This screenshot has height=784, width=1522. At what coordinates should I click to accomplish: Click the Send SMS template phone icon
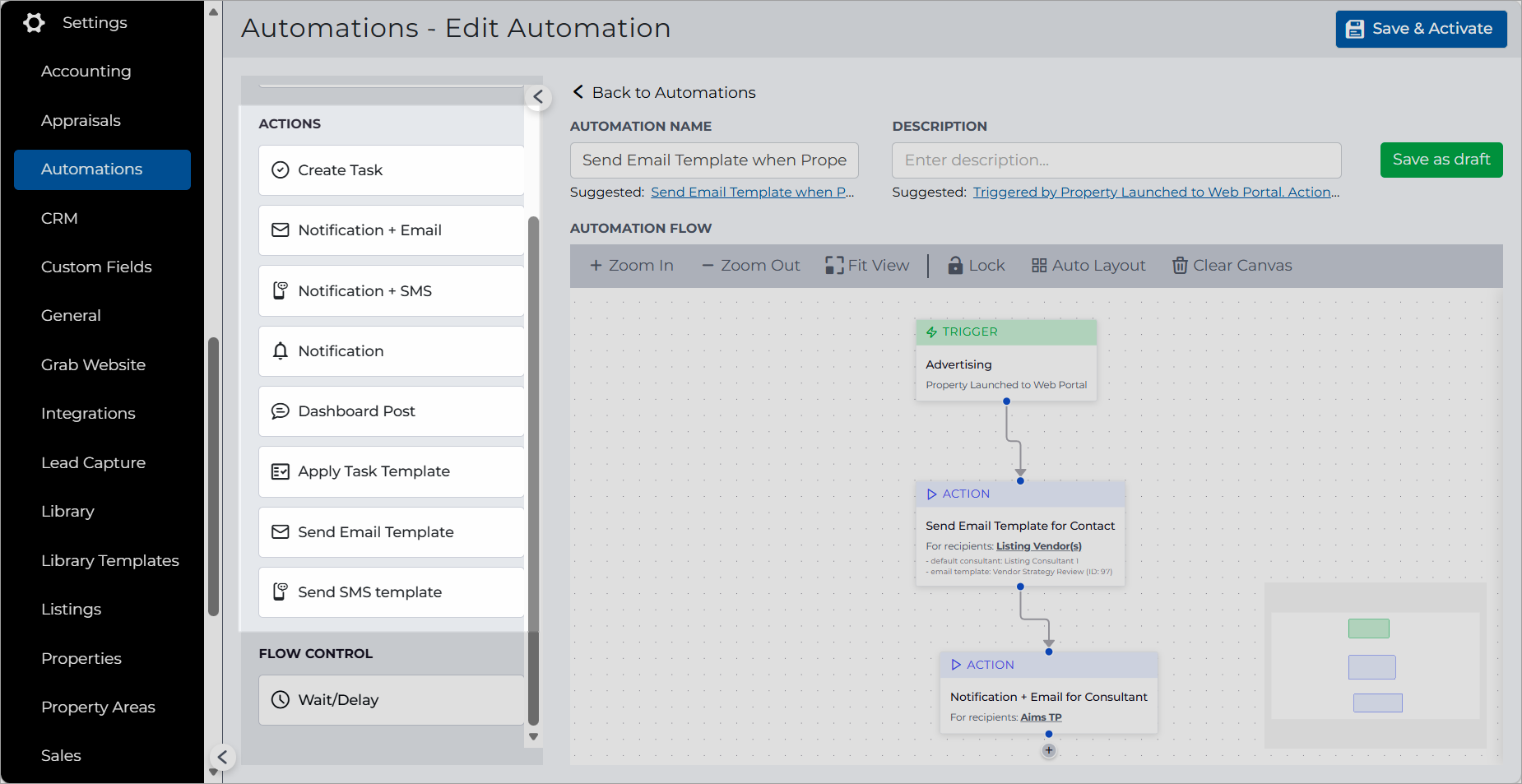(281, 592)
